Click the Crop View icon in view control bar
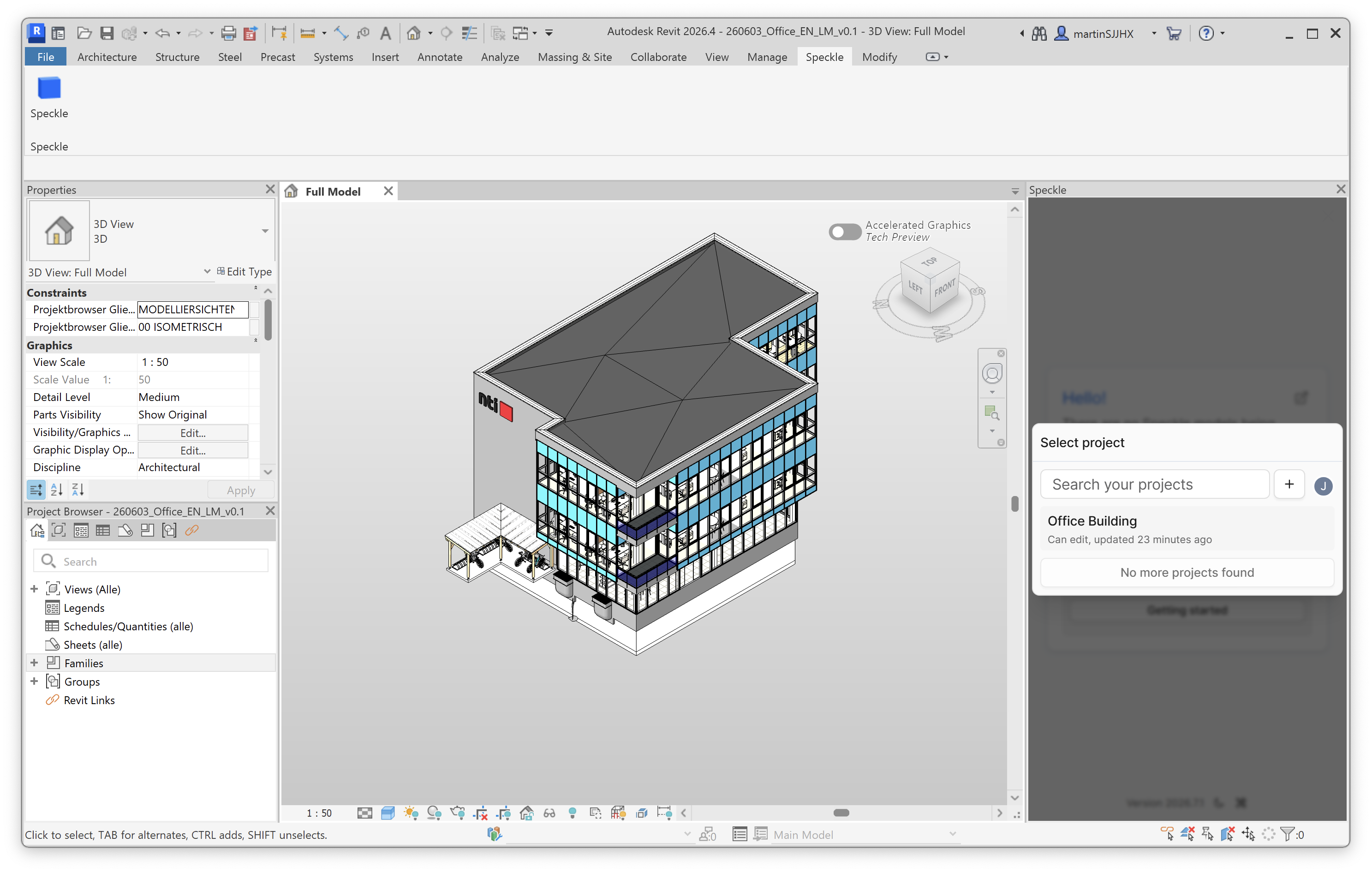The height and width of the screenshot is (873, 1372). point(480,813)
